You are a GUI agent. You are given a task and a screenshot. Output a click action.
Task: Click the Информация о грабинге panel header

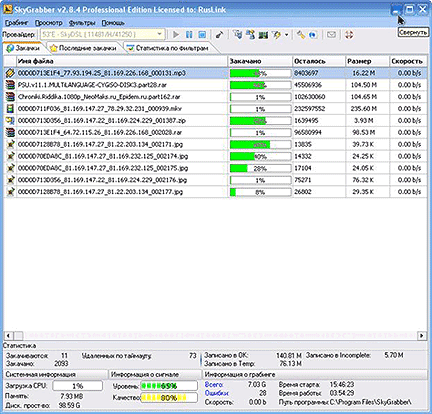point(315,374)
